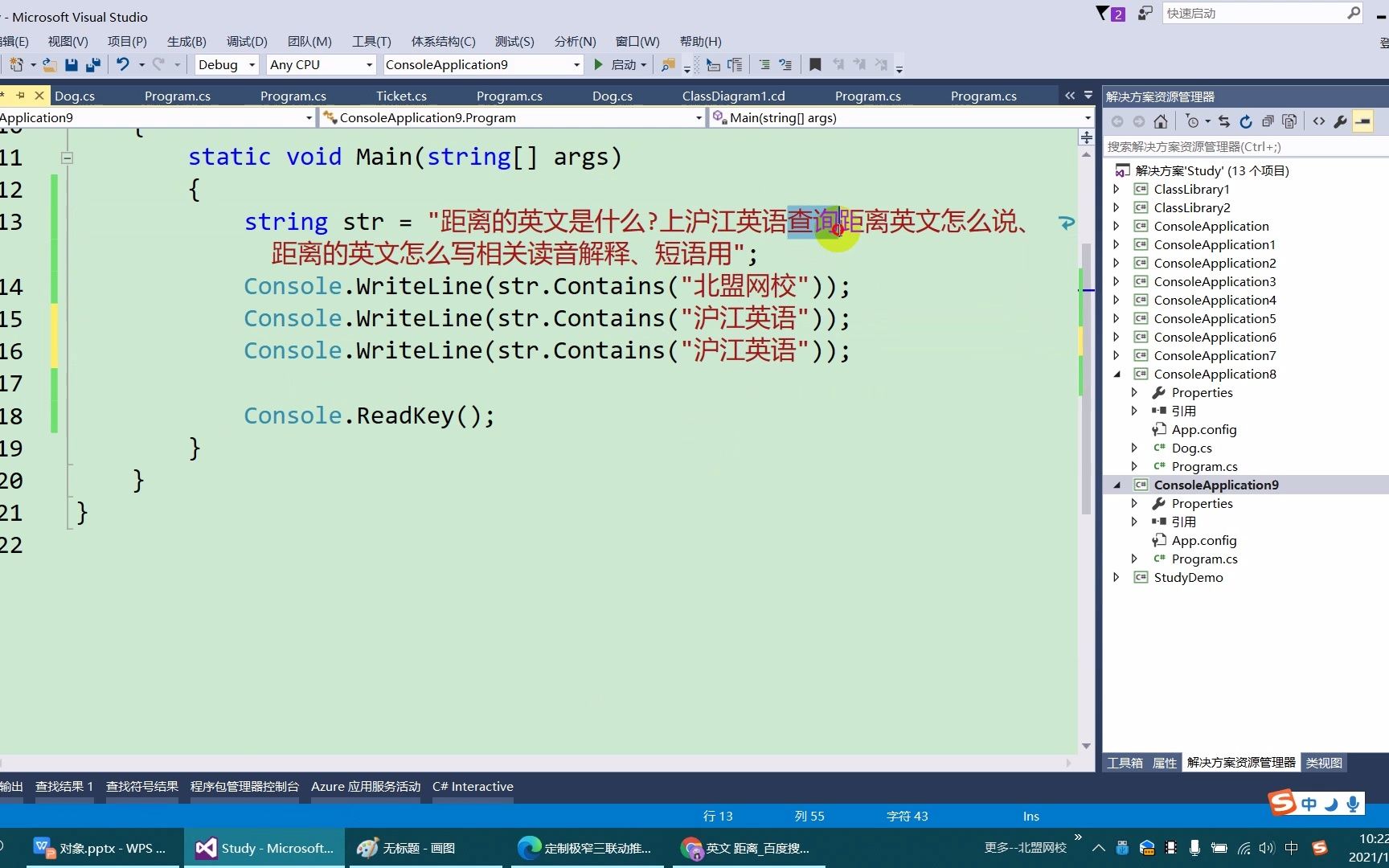Image resolution: width=1389 pixels, height=868 pixels.
Task: Click Home icon in Solution Explorer
Action: coord(1160,121)
